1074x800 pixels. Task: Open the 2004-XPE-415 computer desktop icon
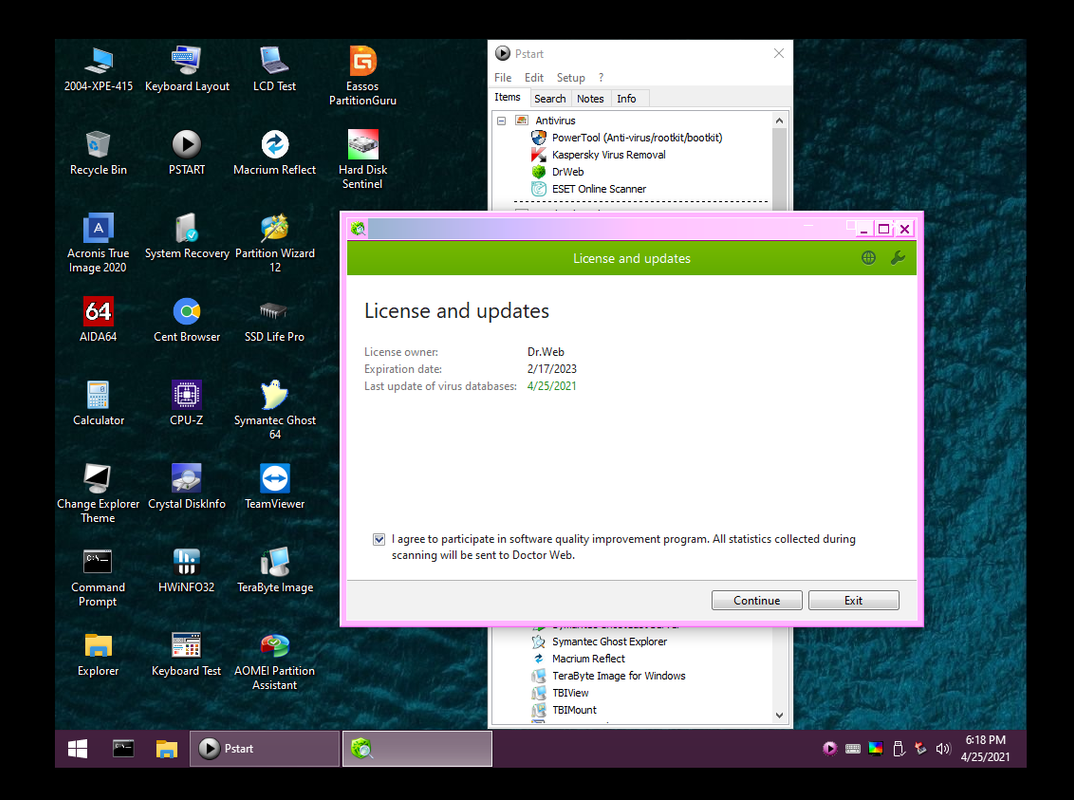coord(99,68)
